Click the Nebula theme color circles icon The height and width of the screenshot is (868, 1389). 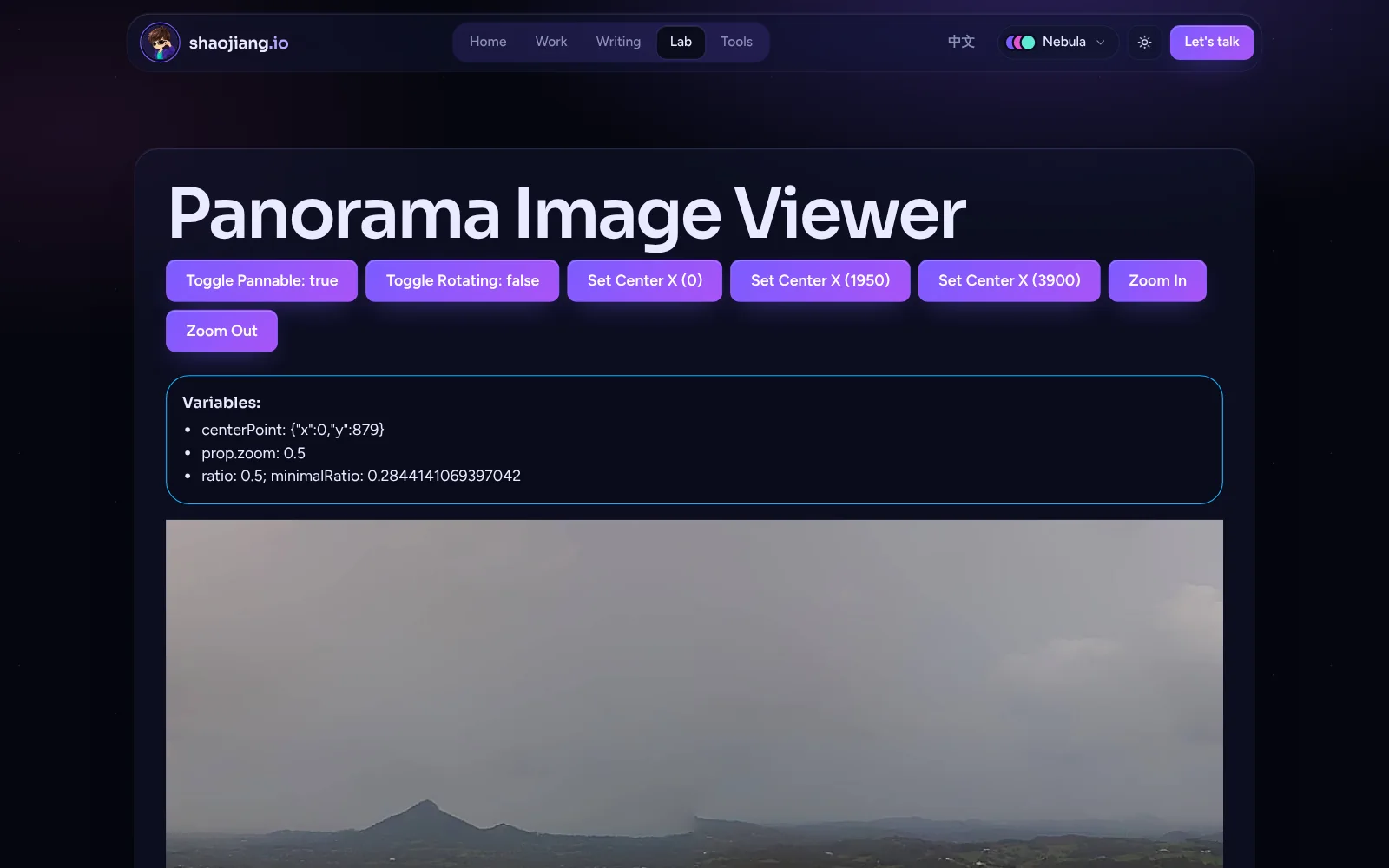pos(1020,43)
